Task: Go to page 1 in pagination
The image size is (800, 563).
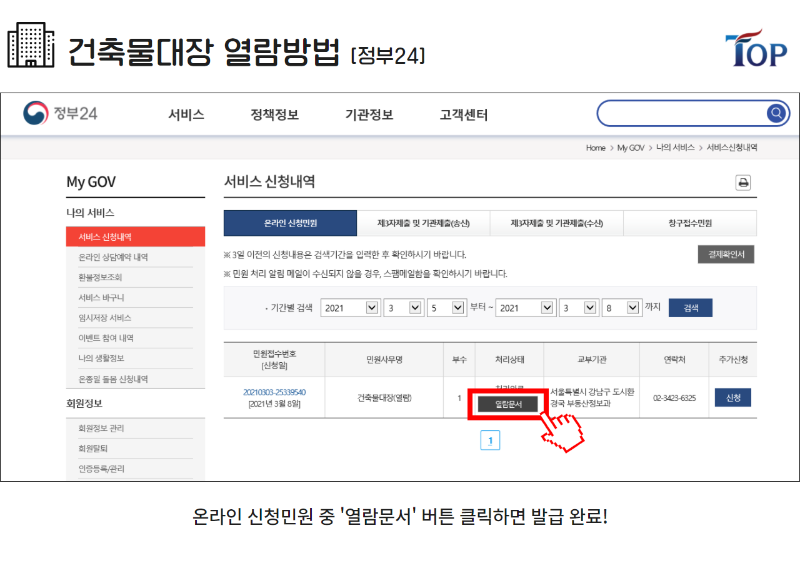Action: tap(490, 440)
